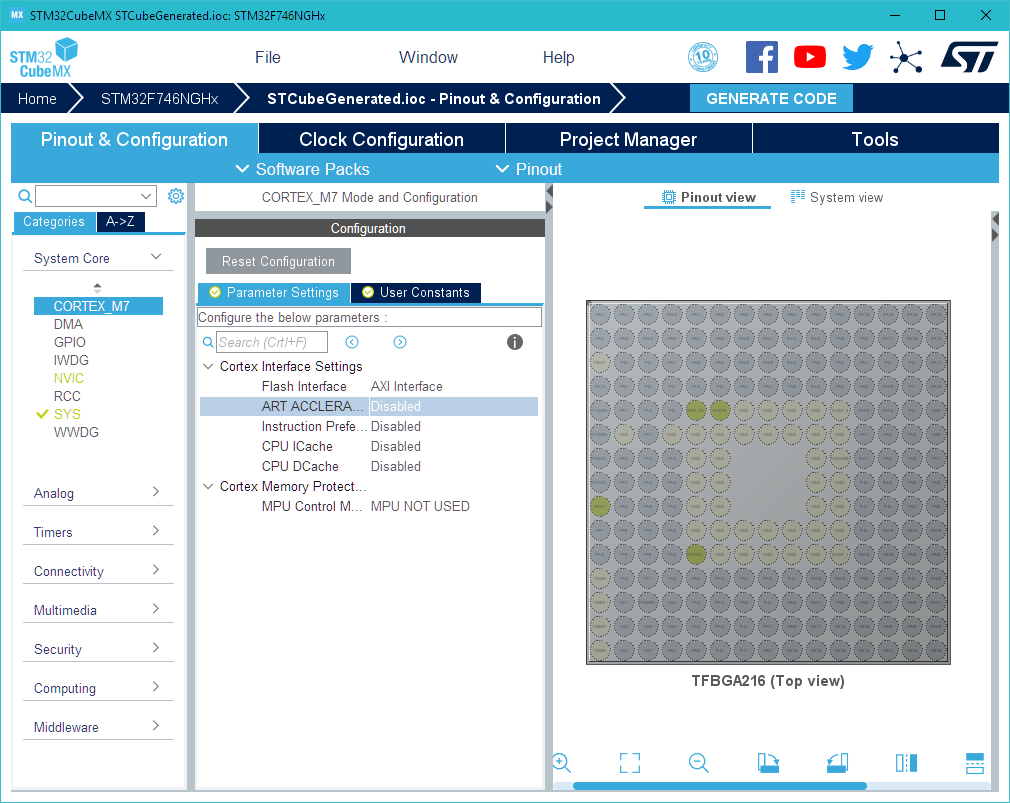Expand the Multimedia category
The image size is (1010, 803).
pos(156,609)
